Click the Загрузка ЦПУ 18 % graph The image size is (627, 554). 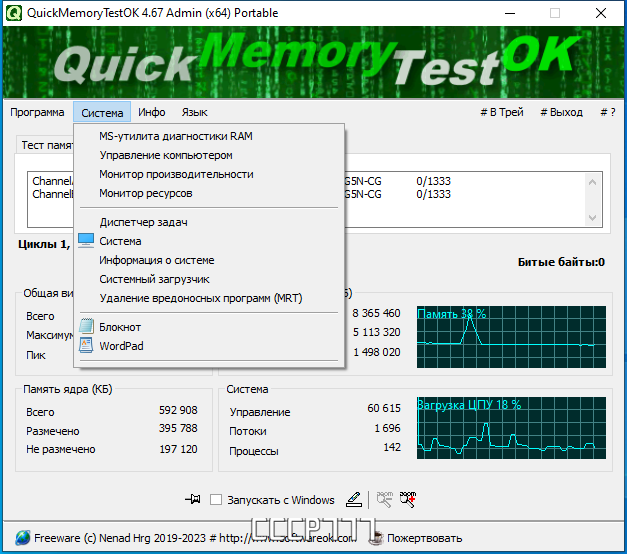click(511, 428)
